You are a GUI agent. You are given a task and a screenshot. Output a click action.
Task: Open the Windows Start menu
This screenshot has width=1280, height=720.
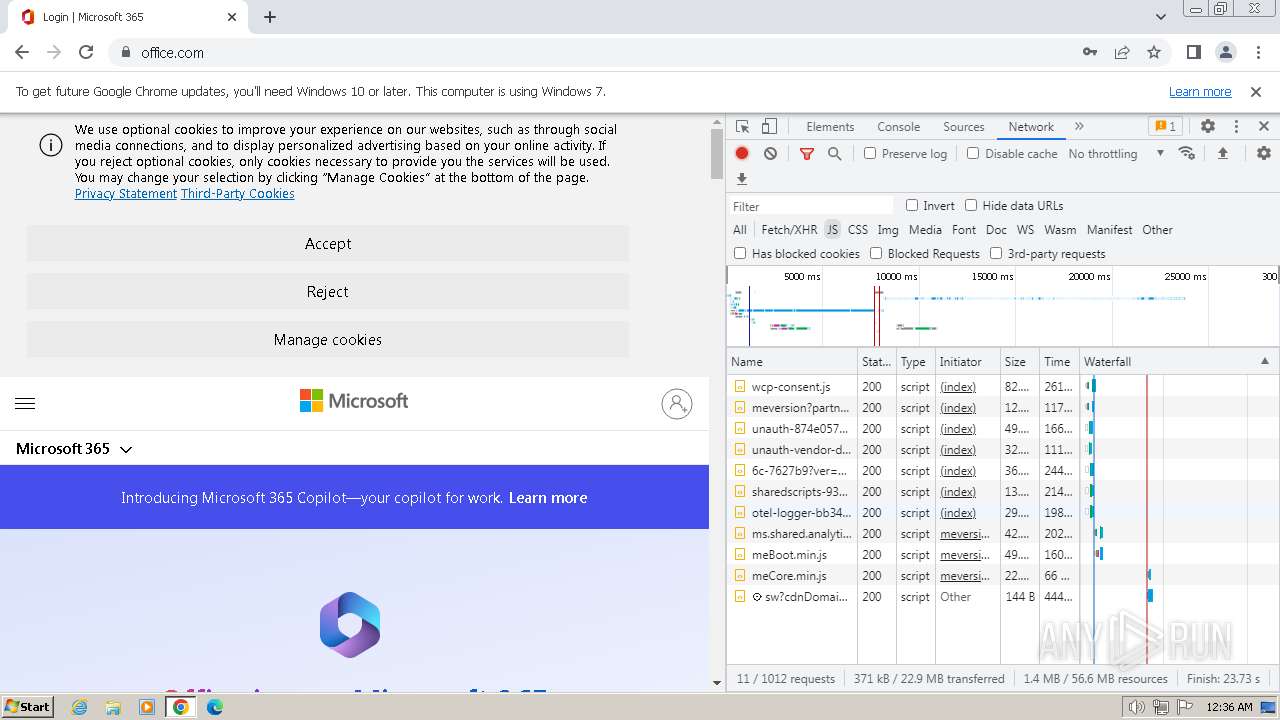coord(28,706)
